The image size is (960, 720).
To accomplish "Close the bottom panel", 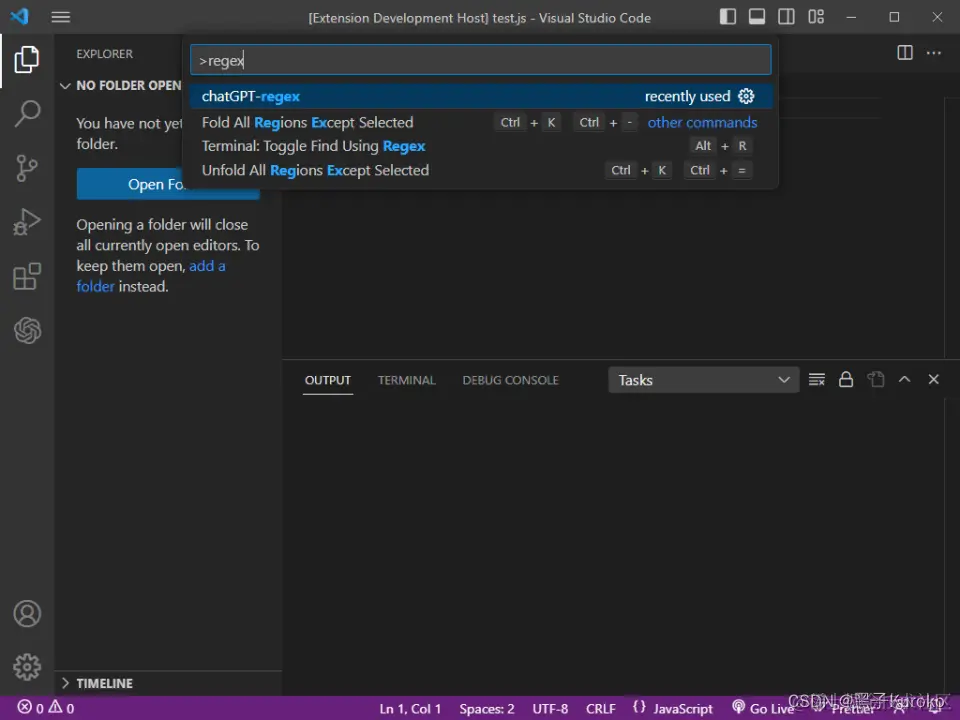I will tap(934, 380).
